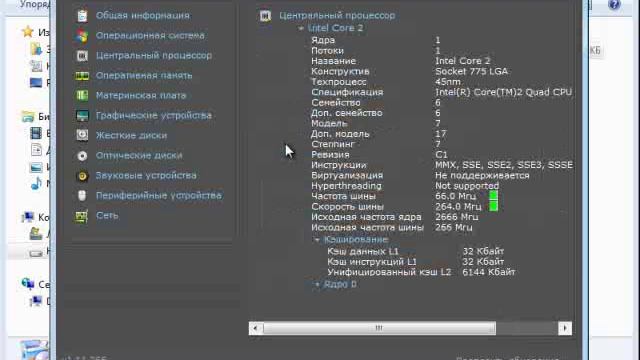Viewport: 640px width, 360px height.
Task: Click the Сеть network icon
Action: 82,216
